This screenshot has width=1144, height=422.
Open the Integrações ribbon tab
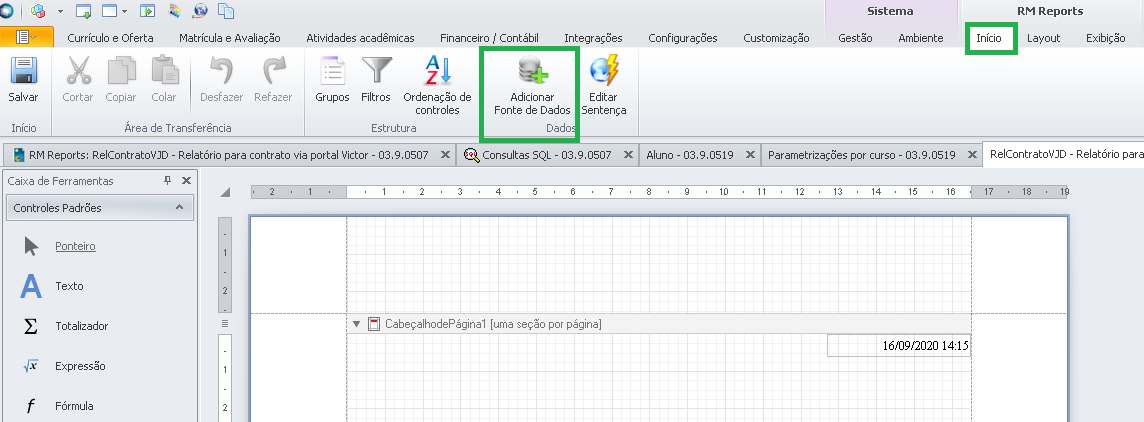click(593, 38)
